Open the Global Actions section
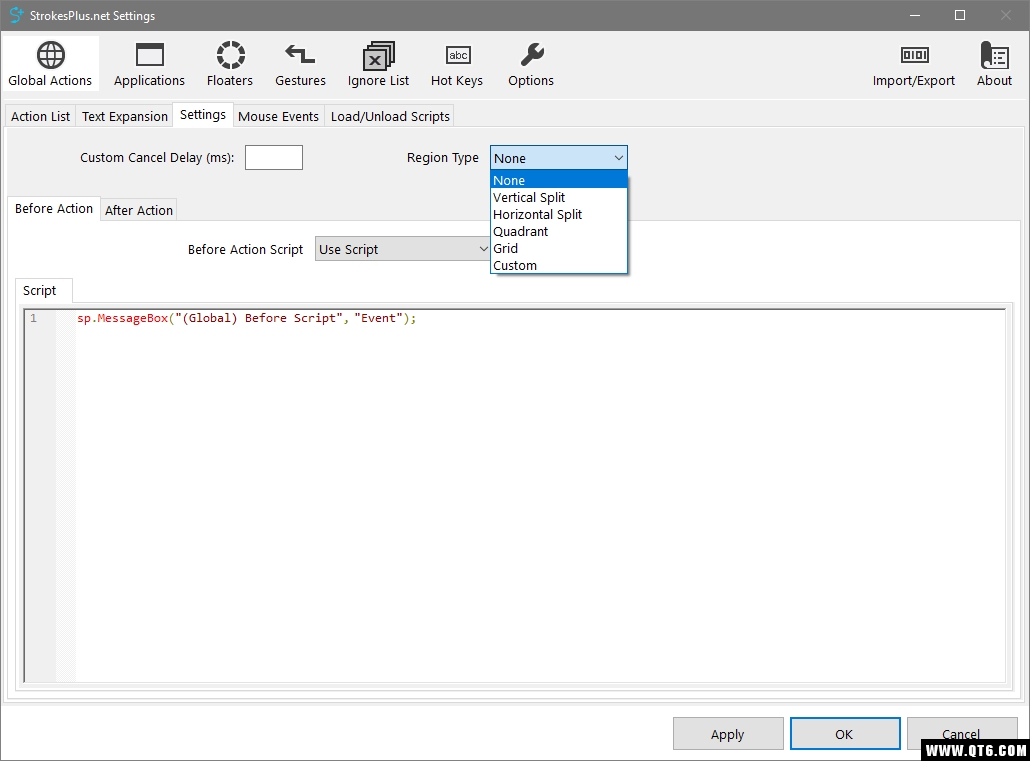The height and width of the screenshot is (761, 1030). point(51,64)
